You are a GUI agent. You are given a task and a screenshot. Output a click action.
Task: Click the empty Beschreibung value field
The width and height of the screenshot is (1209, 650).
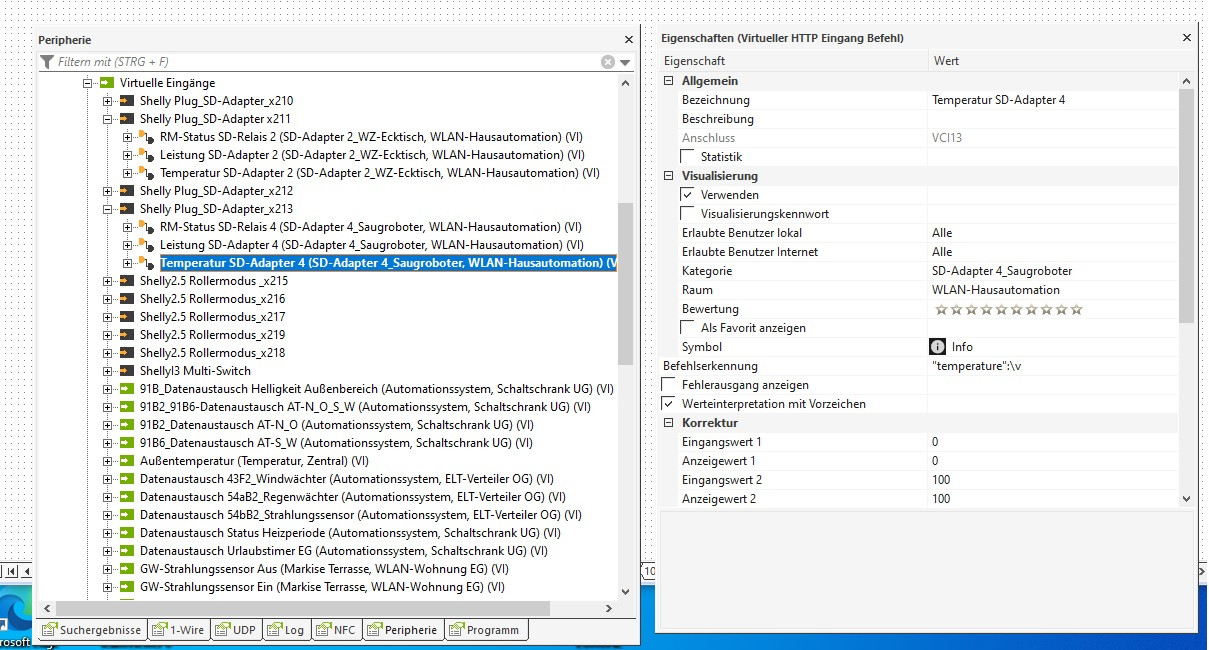[1052, 119]
